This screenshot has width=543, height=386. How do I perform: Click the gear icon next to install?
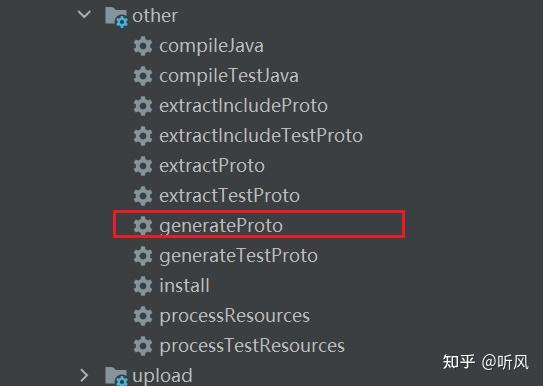click(143, 286)
